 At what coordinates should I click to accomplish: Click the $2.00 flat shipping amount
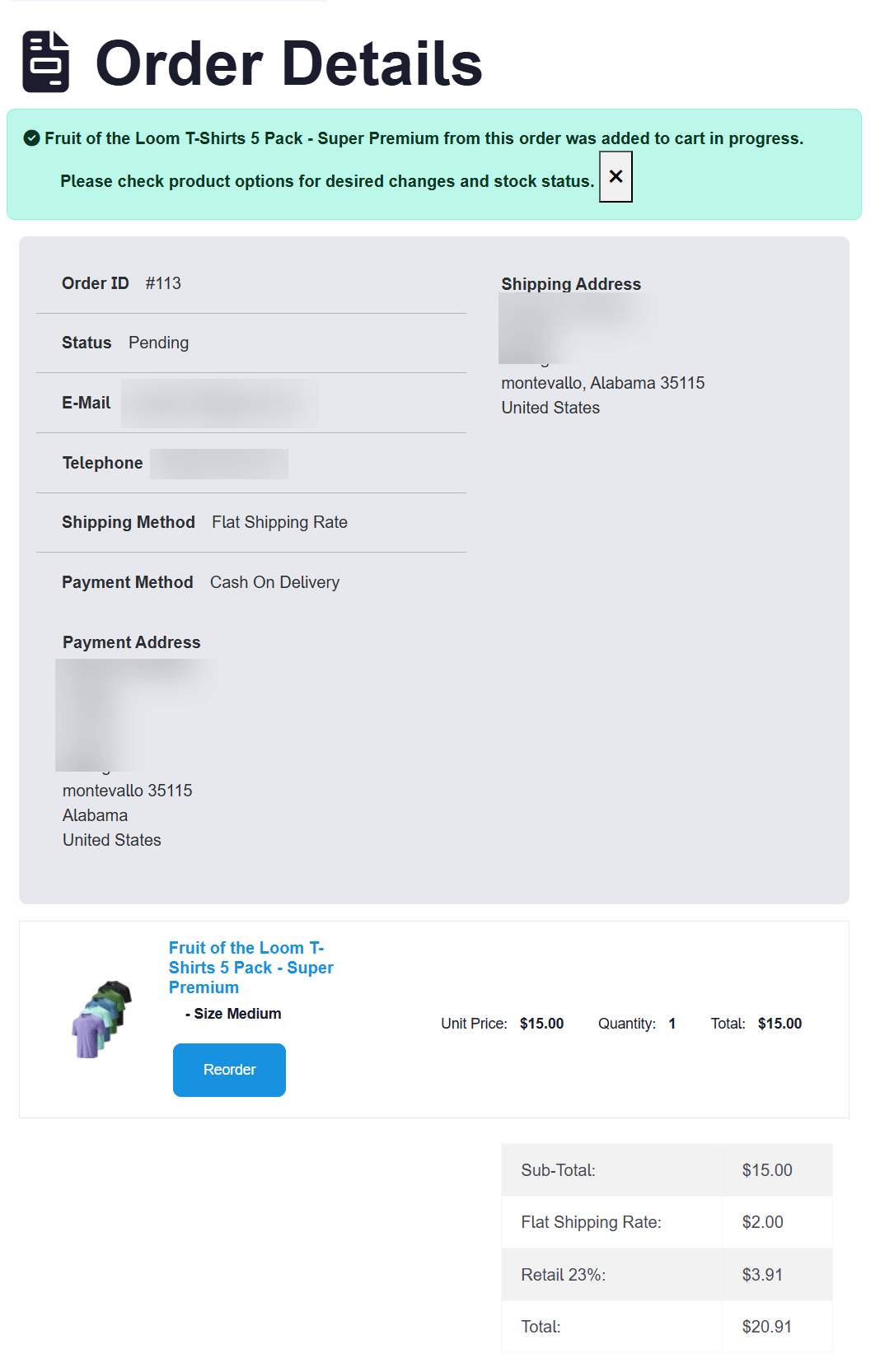pyautogui.click(x=763, y=1222)
